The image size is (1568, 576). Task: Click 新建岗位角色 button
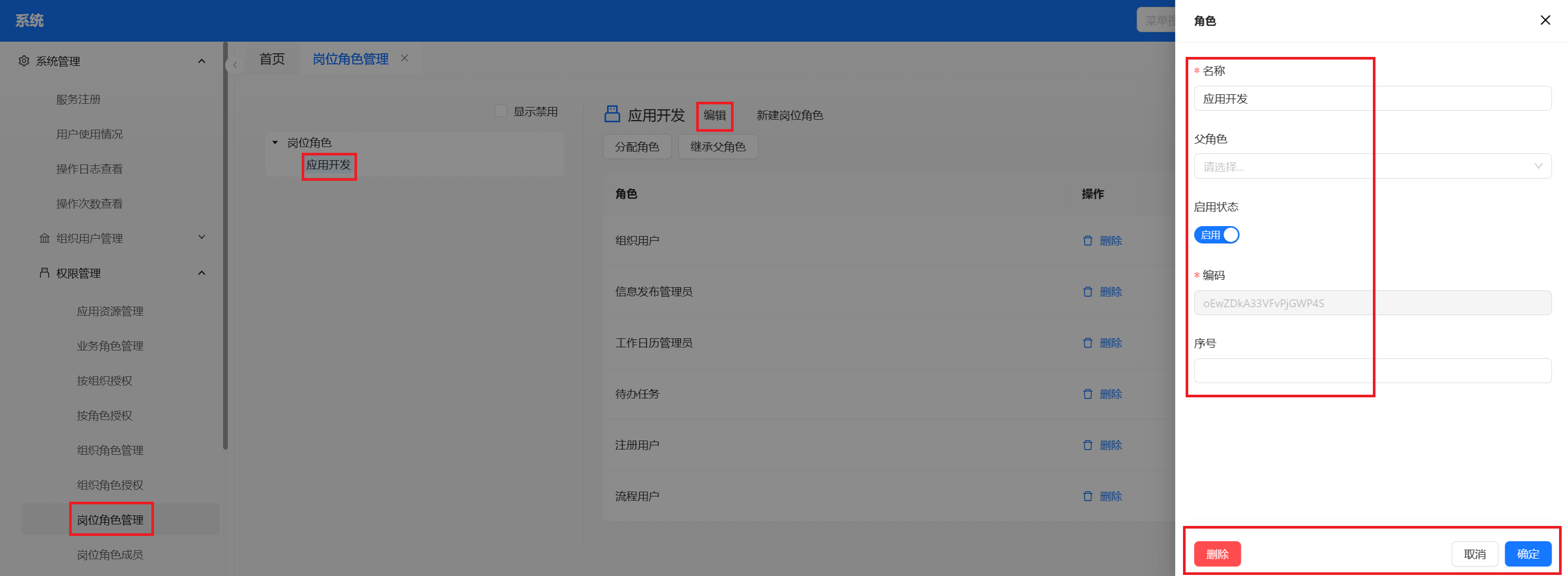(790, 115)
